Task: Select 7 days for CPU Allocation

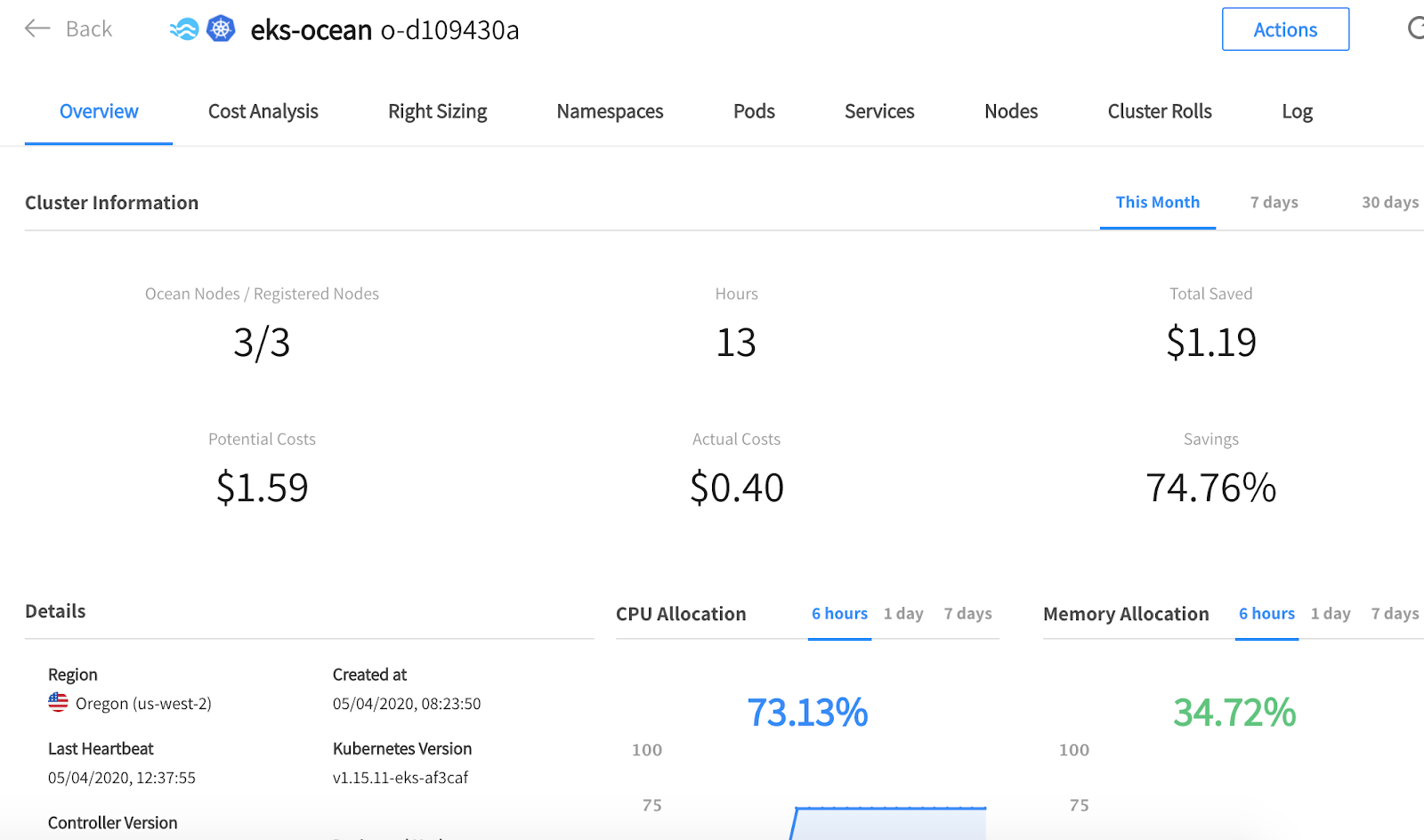Action: pos(968,614)
